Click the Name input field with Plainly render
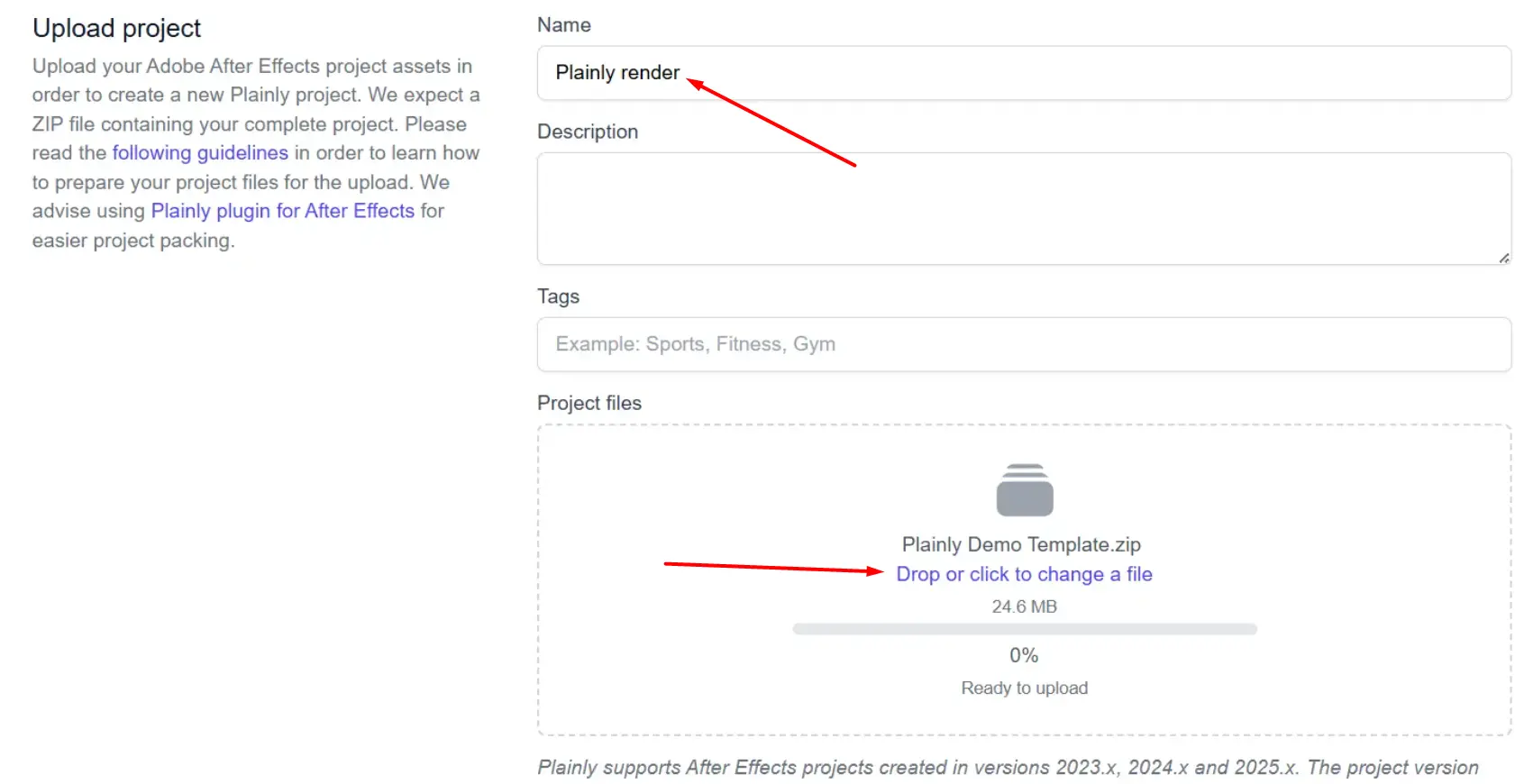This screenshot has width=1524, height=784. coord(1024,73)
